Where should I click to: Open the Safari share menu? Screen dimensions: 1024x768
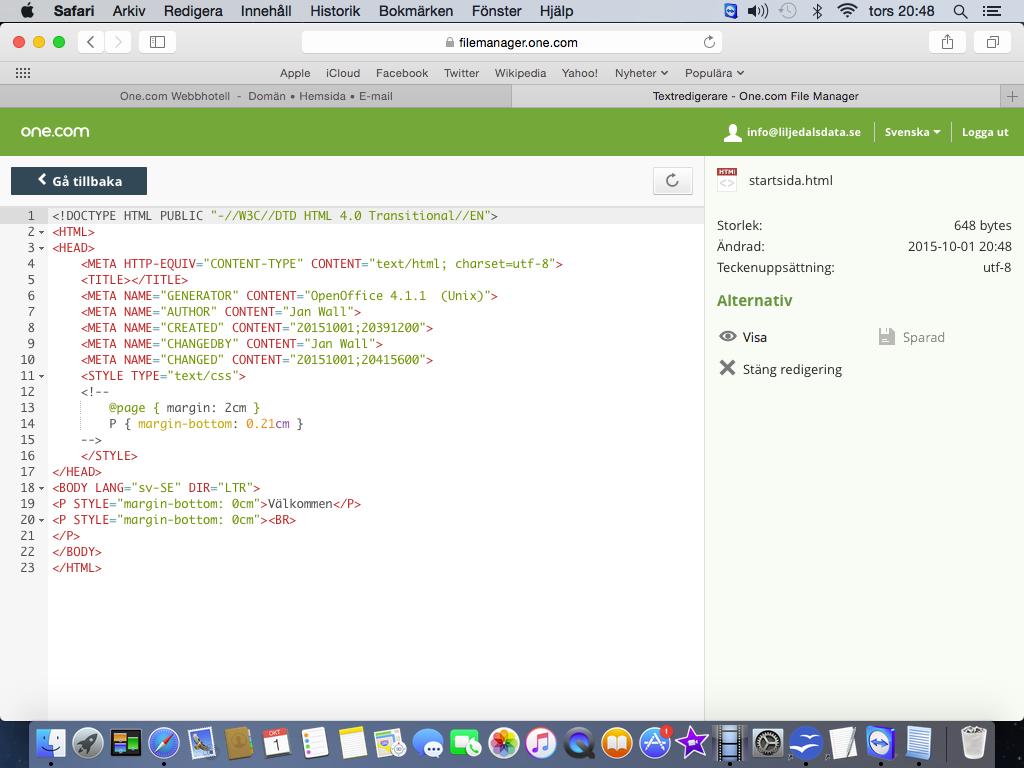(x=948, y=42)
